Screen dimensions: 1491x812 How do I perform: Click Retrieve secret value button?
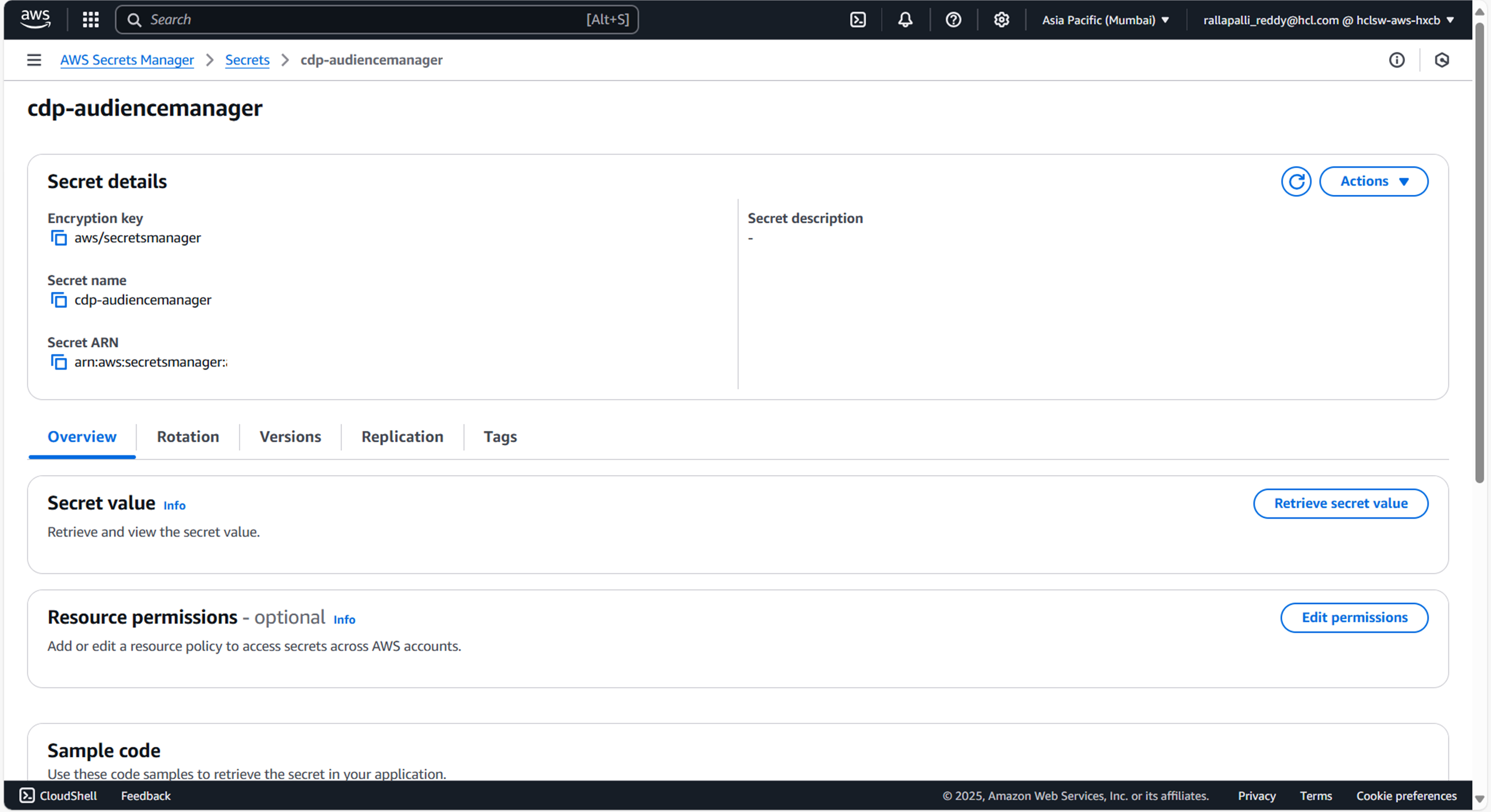pyautogui.click(x=1340, y=503)
